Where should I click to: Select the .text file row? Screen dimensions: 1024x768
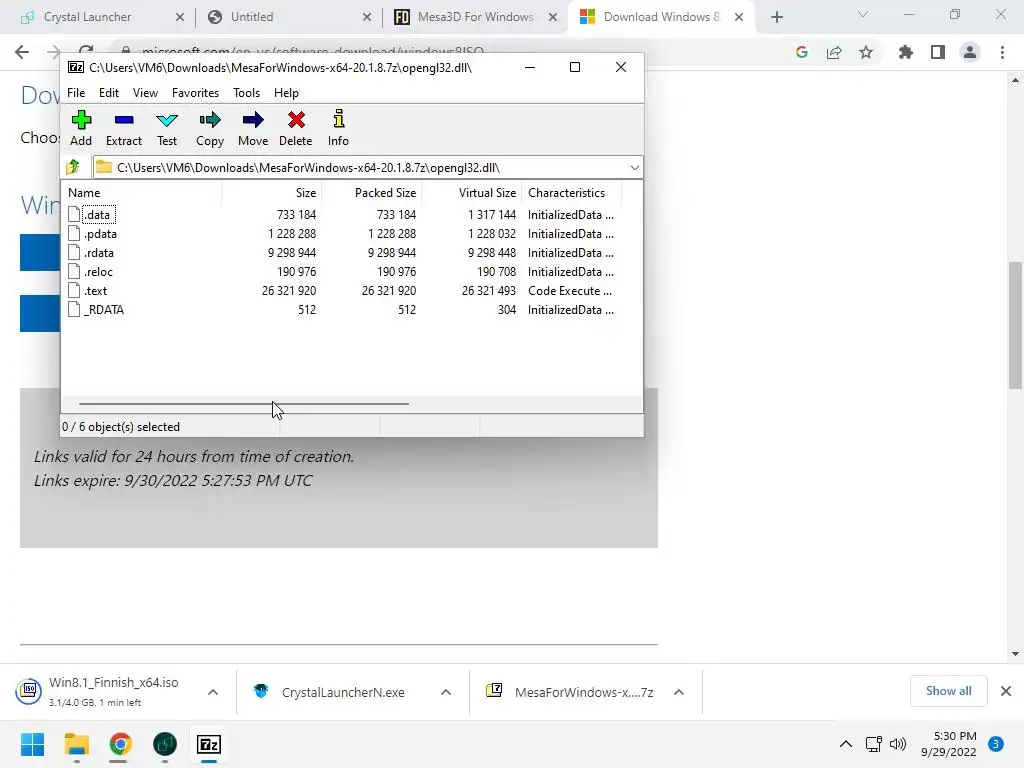point(341,291)
